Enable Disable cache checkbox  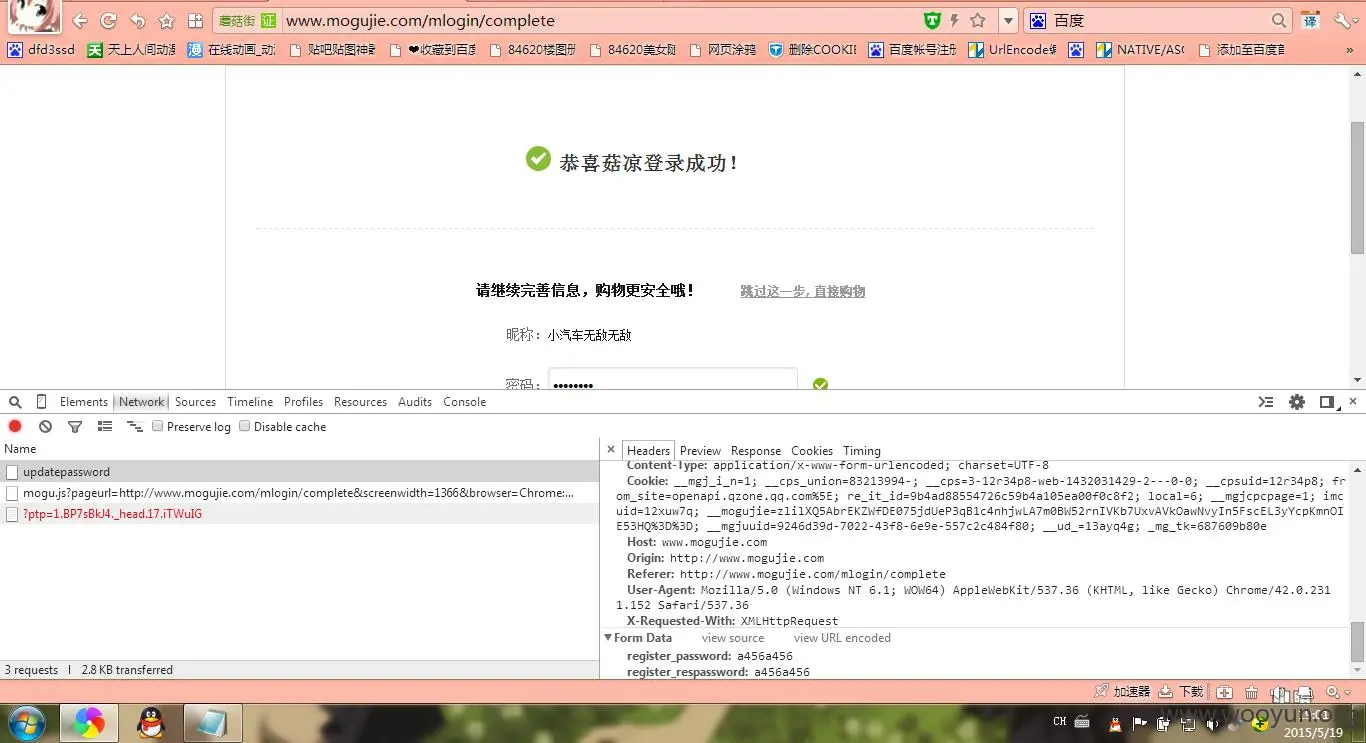tap(245, 426)
